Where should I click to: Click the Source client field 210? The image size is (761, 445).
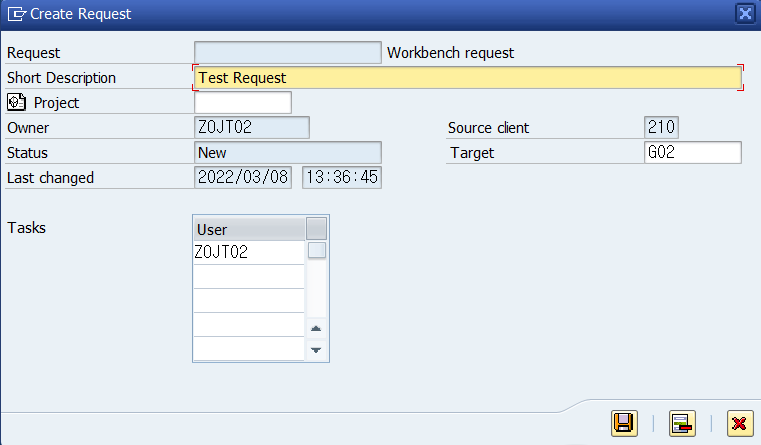pyautogui.click(x=661, y=127)
